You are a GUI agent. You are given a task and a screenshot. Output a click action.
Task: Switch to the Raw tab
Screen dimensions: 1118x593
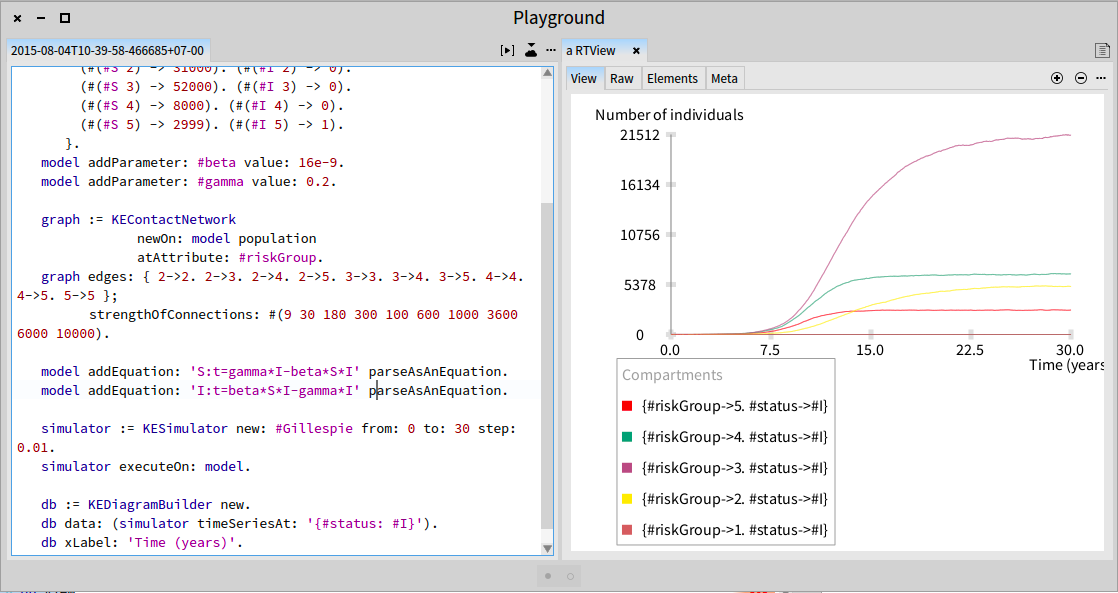click(x=622, y=78)
